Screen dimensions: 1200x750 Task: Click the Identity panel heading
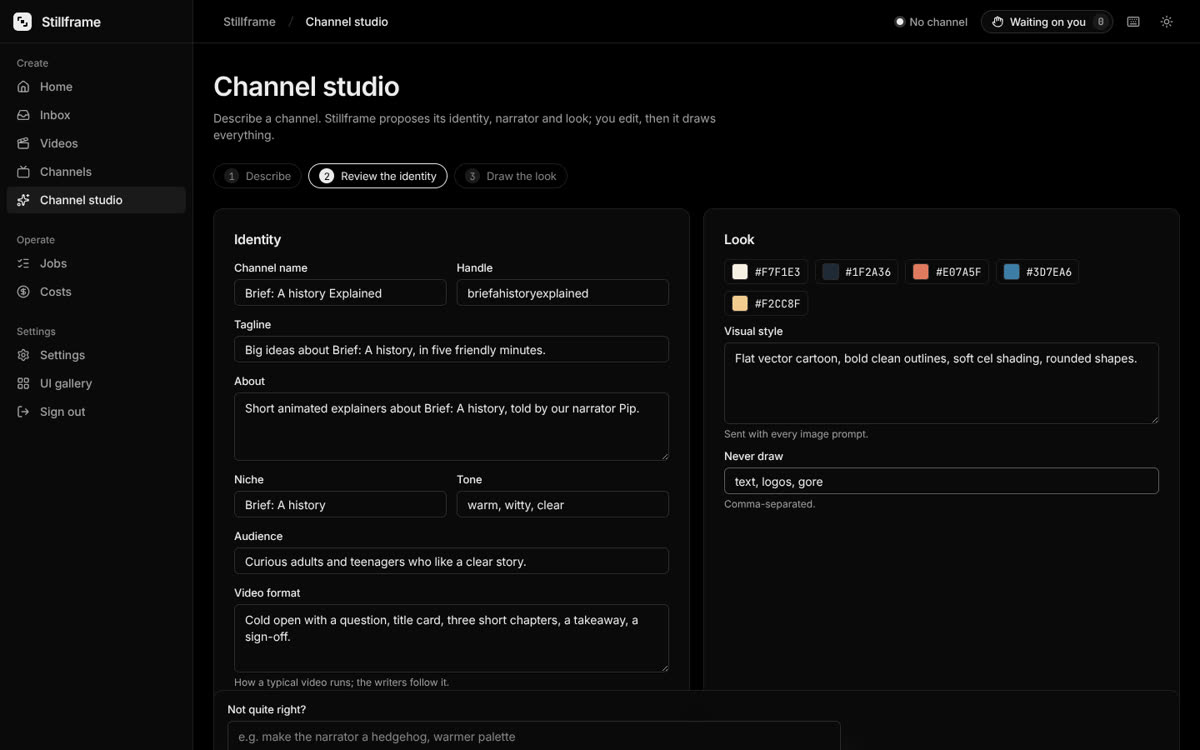pos(257,240)
